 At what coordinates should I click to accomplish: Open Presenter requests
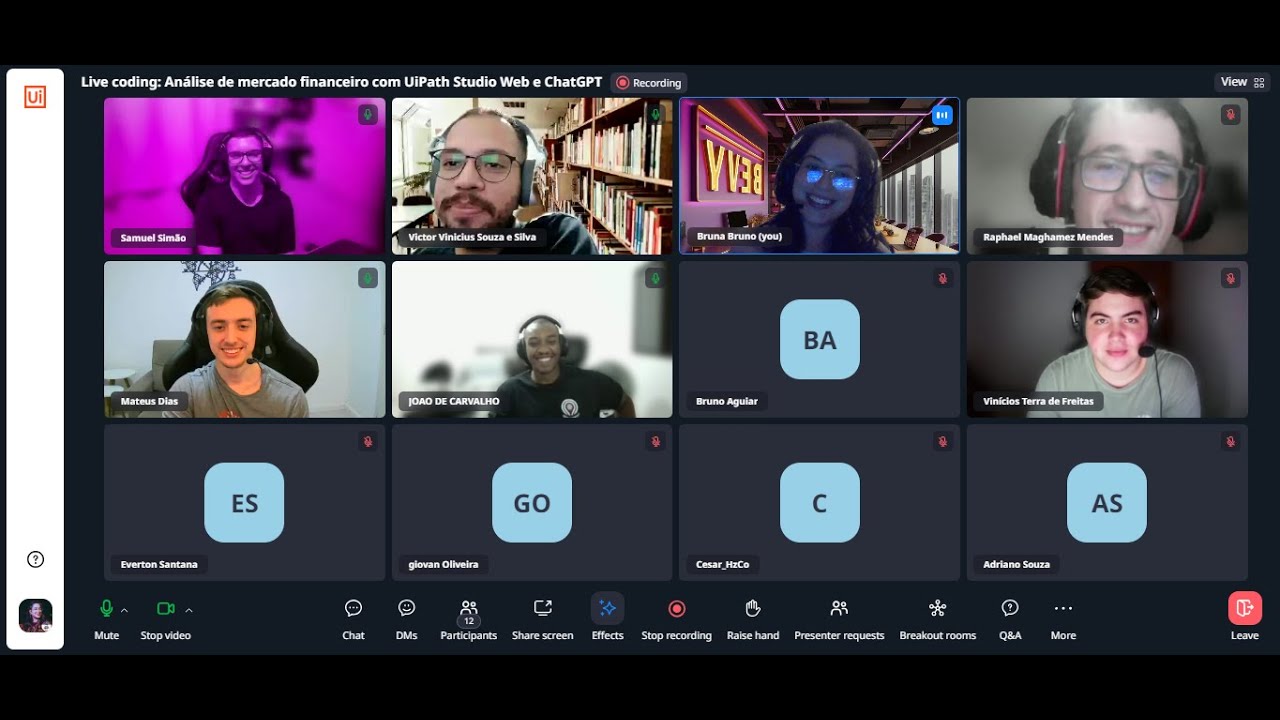(839, 618)
